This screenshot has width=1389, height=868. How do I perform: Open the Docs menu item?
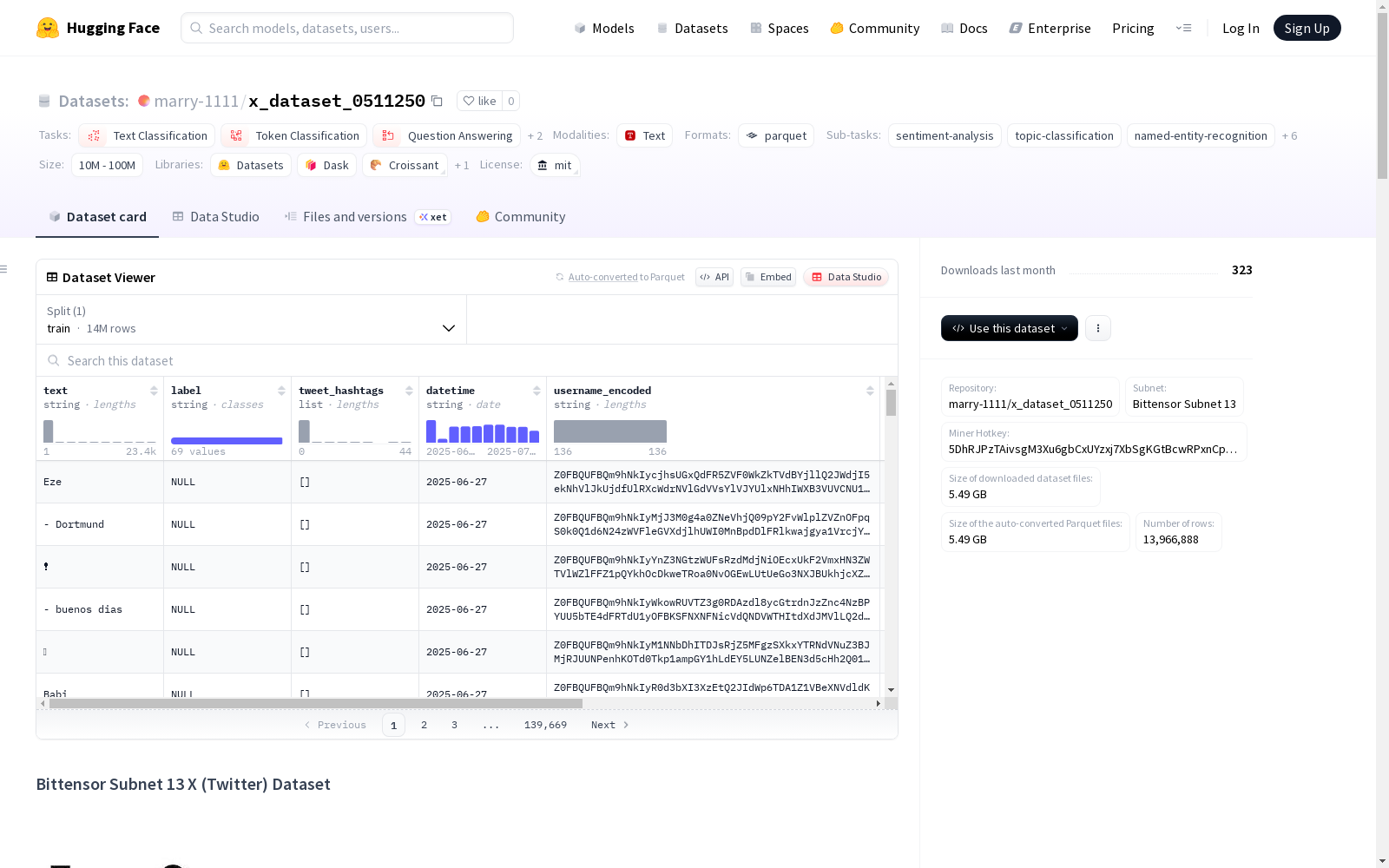click(x=964, y=28)
